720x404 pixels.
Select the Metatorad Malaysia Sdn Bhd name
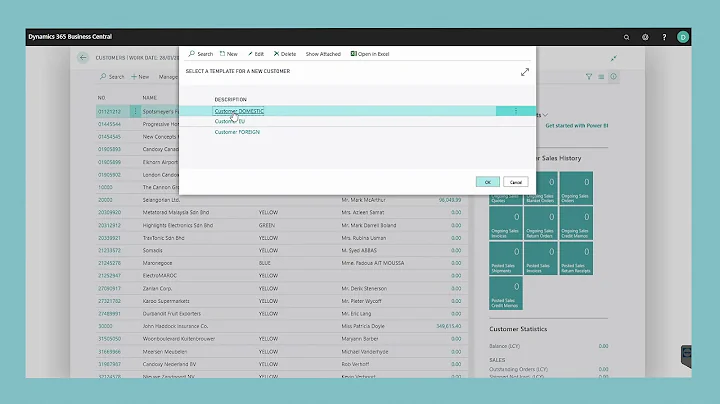pyautogui.click(x=175, y=213)
